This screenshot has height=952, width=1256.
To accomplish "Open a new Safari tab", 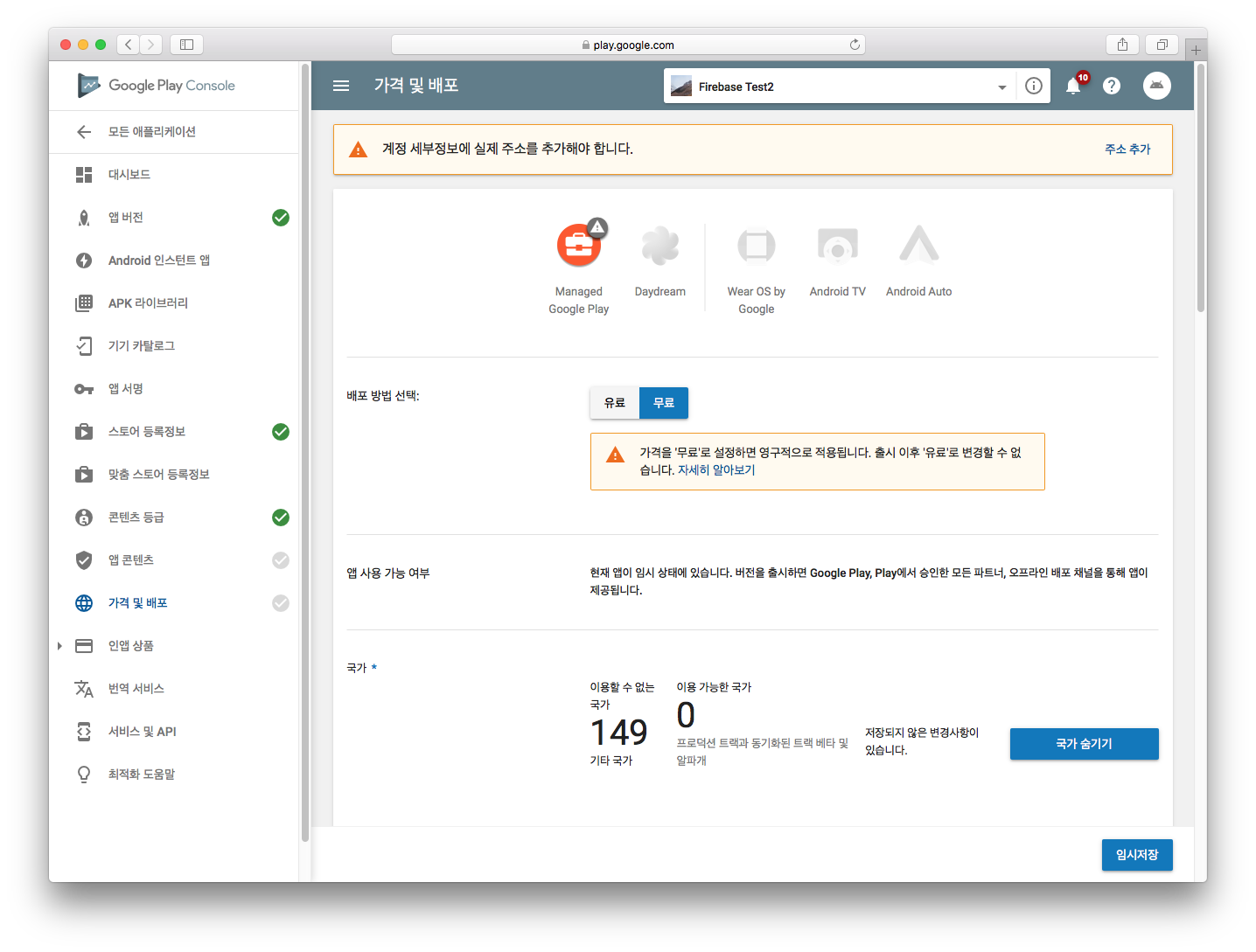I will click(x=1196, y=50).
